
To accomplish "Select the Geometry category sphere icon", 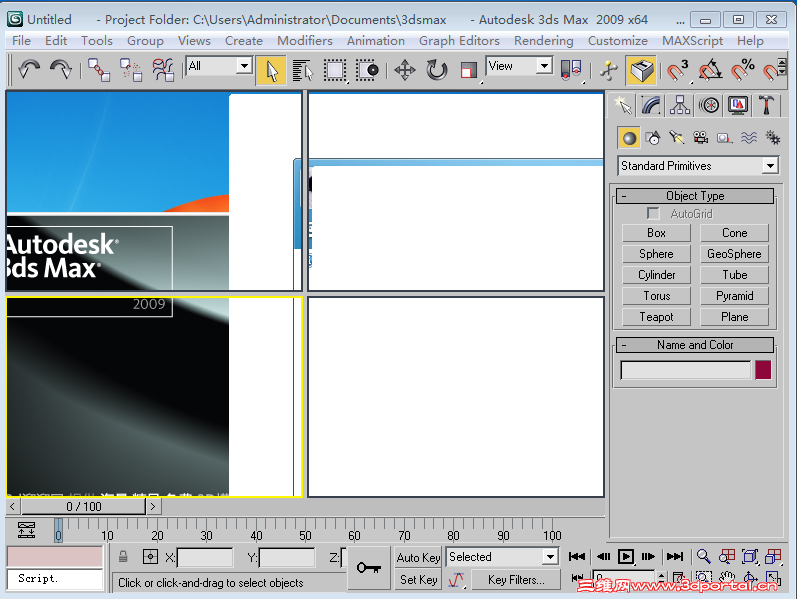I will pos(629,138).
